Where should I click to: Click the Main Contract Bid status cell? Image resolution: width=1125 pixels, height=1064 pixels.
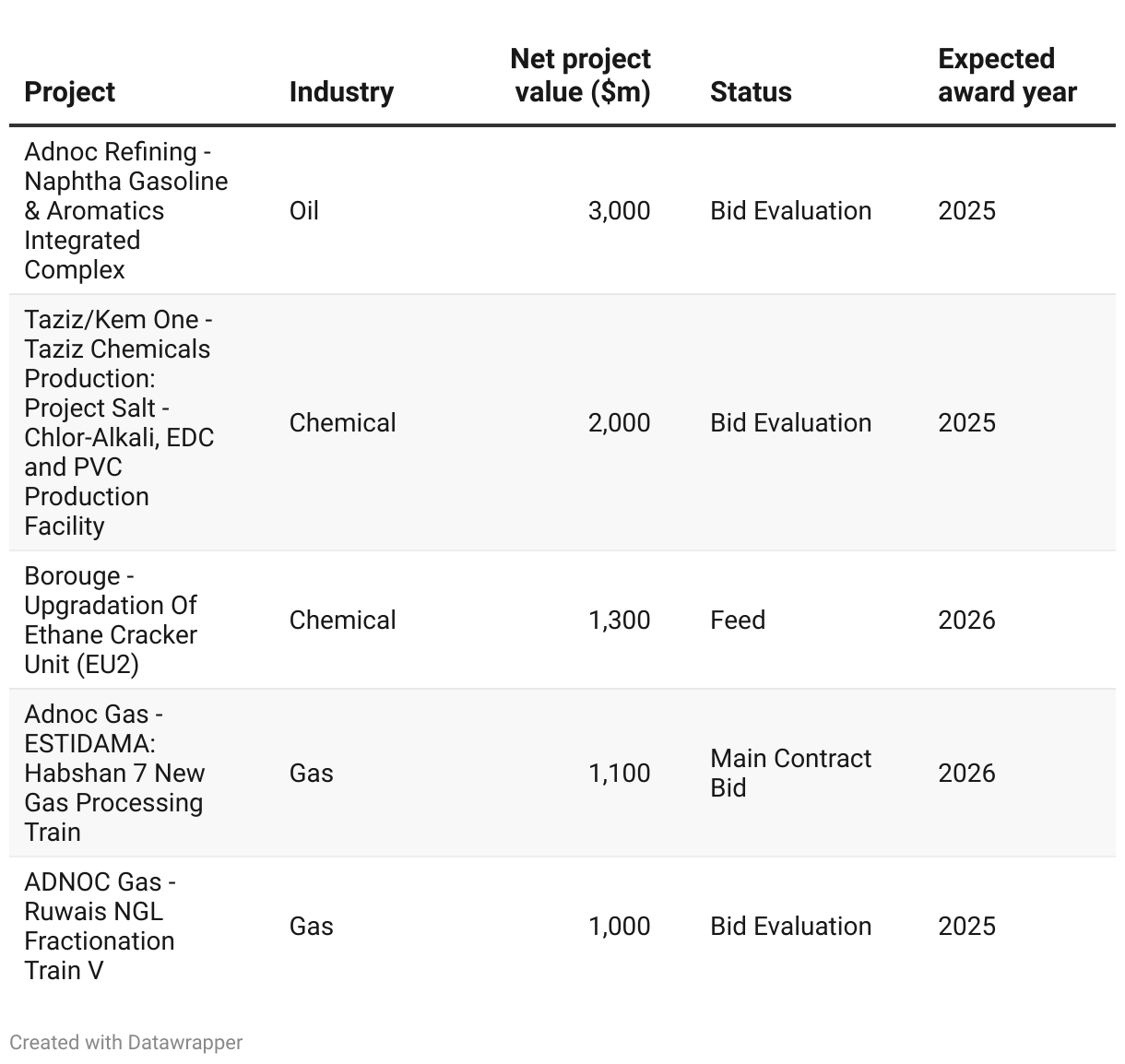(x=790, y=774)
